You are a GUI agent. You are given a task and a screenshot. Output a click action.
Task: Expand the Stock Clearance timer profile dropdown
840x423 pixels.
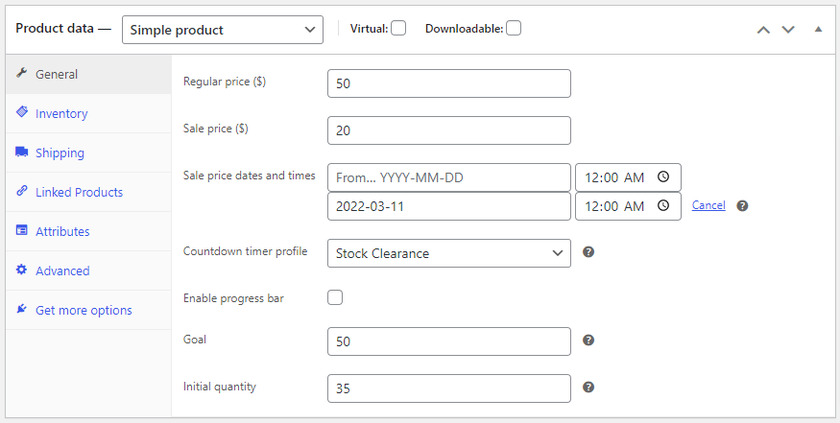pyautogui.click(x=448, y=253)
